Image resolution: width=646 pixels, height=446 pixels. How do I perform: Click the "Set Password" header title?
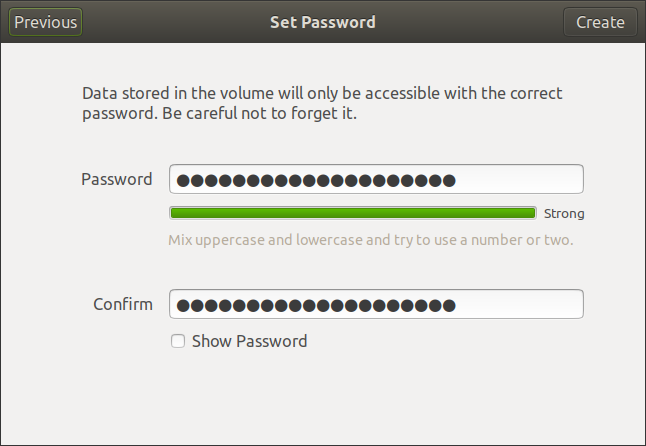322,22
